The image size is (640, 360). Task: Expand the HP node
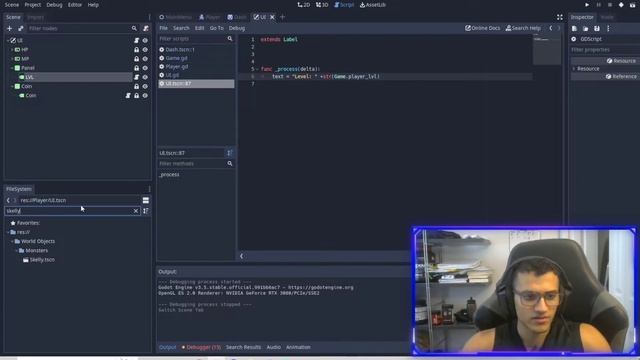[x=12, y=50]
